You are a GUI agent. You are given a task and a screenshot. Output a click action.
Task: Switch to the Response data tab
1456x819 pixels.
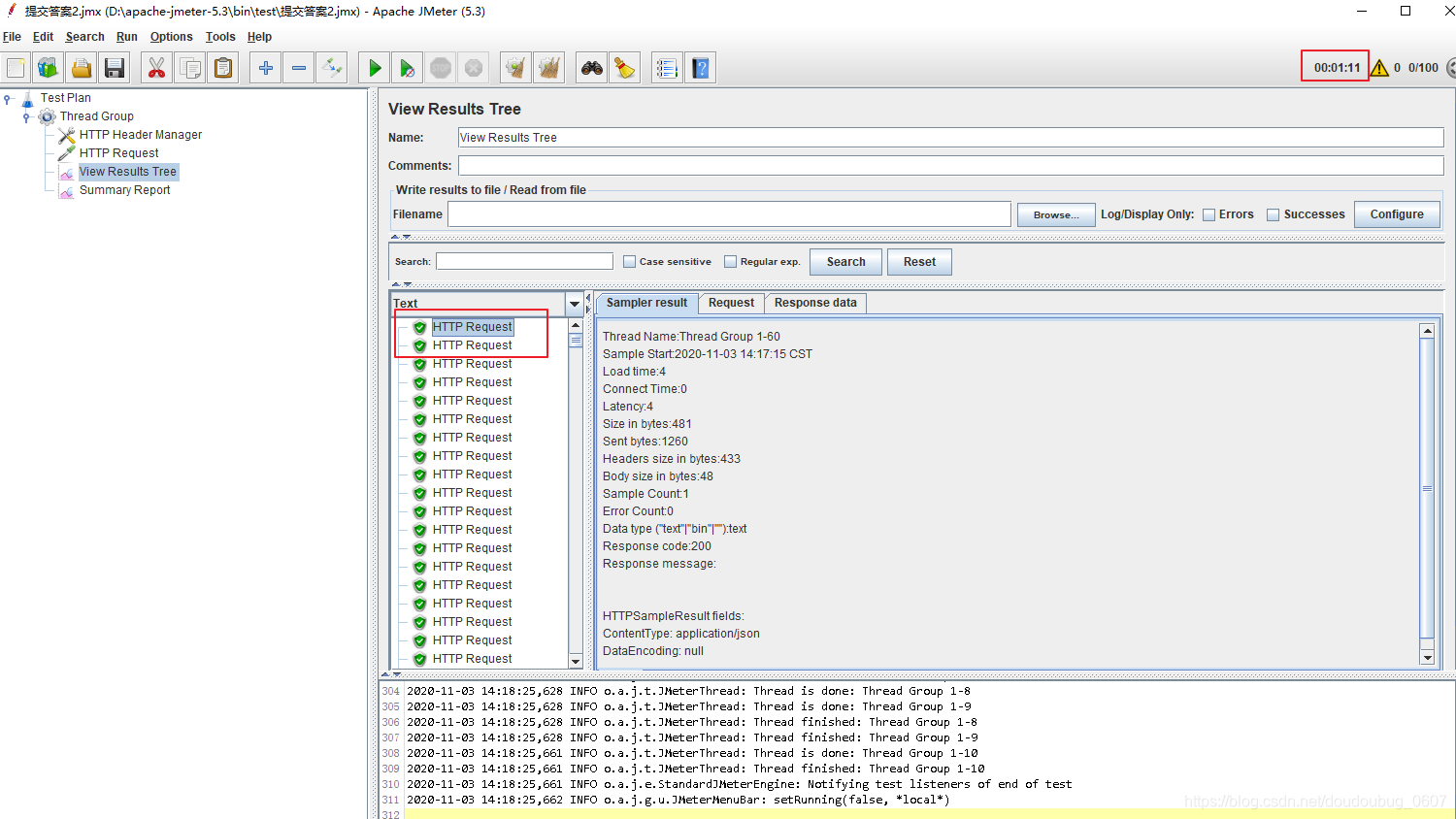pos(815,303)
